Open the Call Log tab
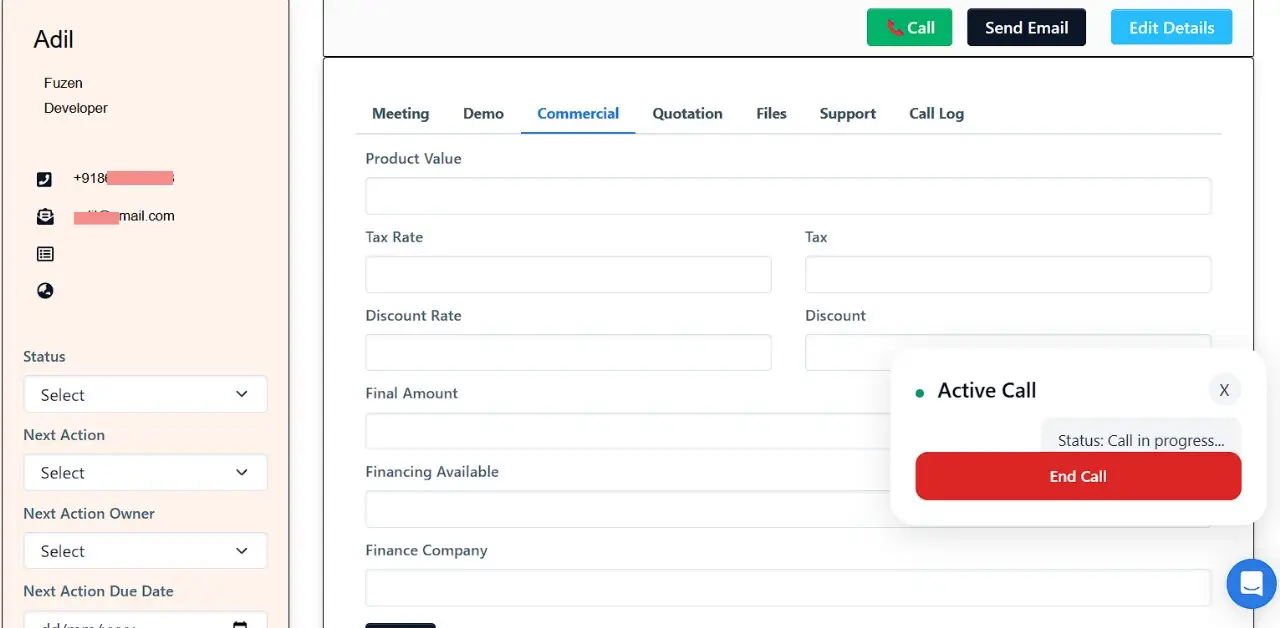 (x=936, y=113)
